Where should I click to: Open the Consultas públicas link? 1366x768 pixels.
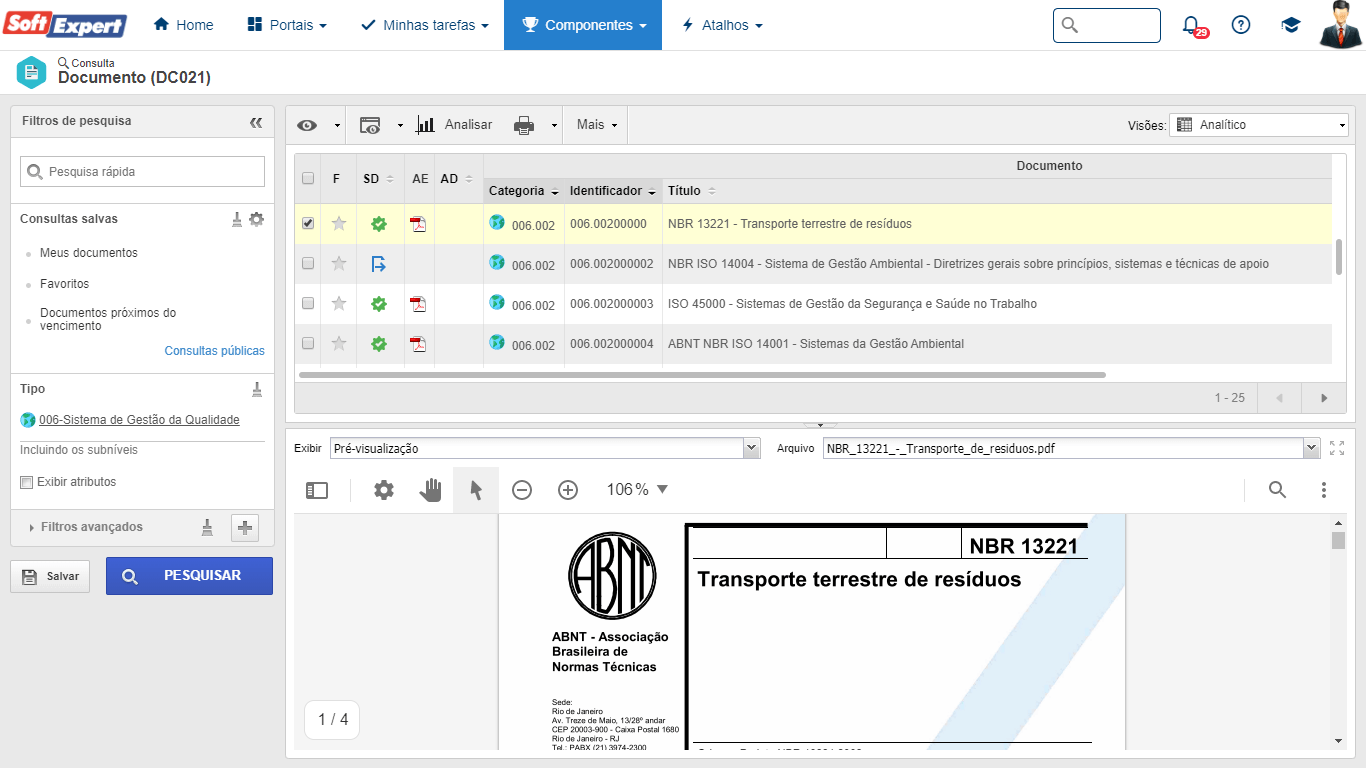(x=214, y=351)
